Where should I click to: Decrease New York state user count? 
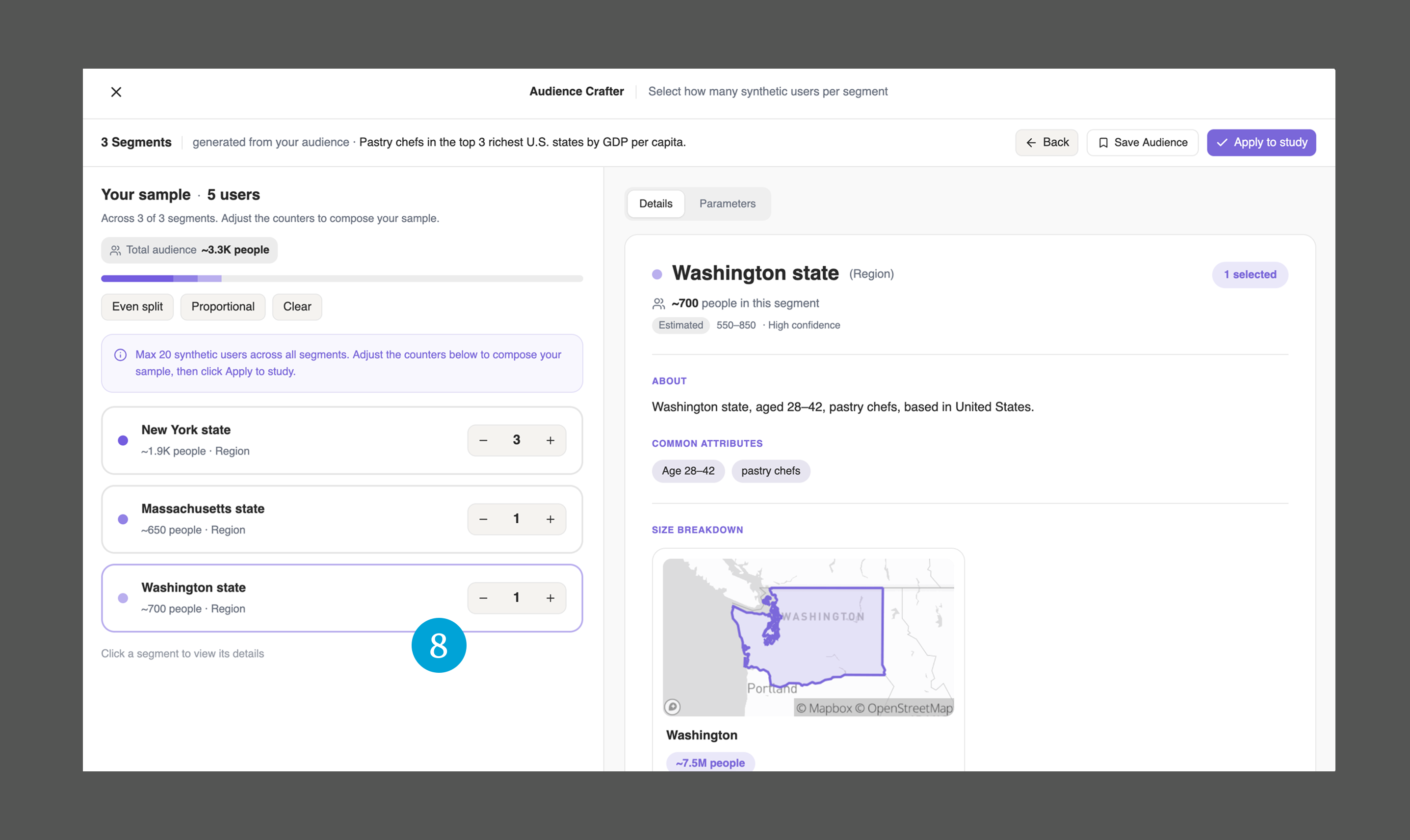[x=483, y=440]
